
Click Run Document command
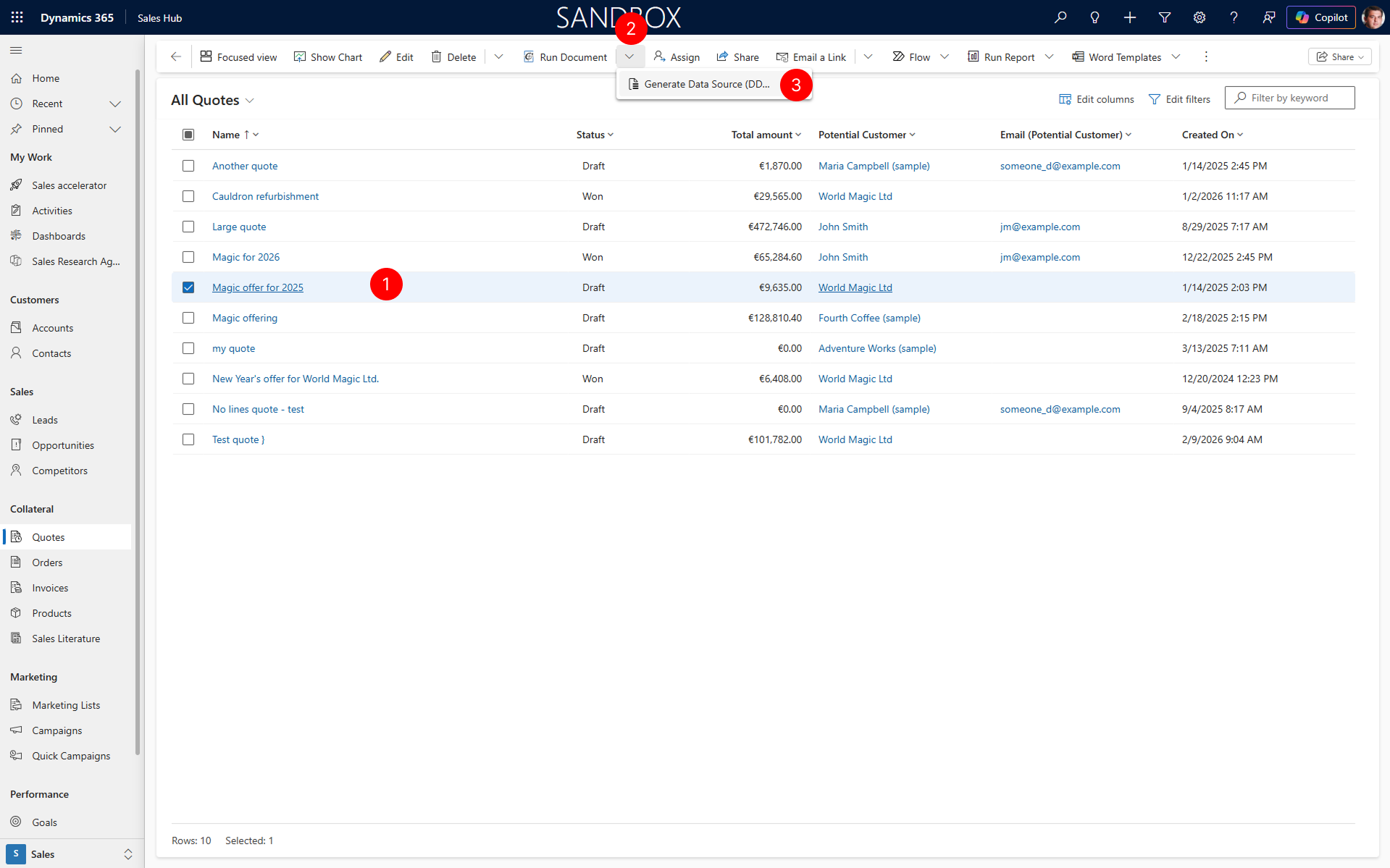pos(565,56)
